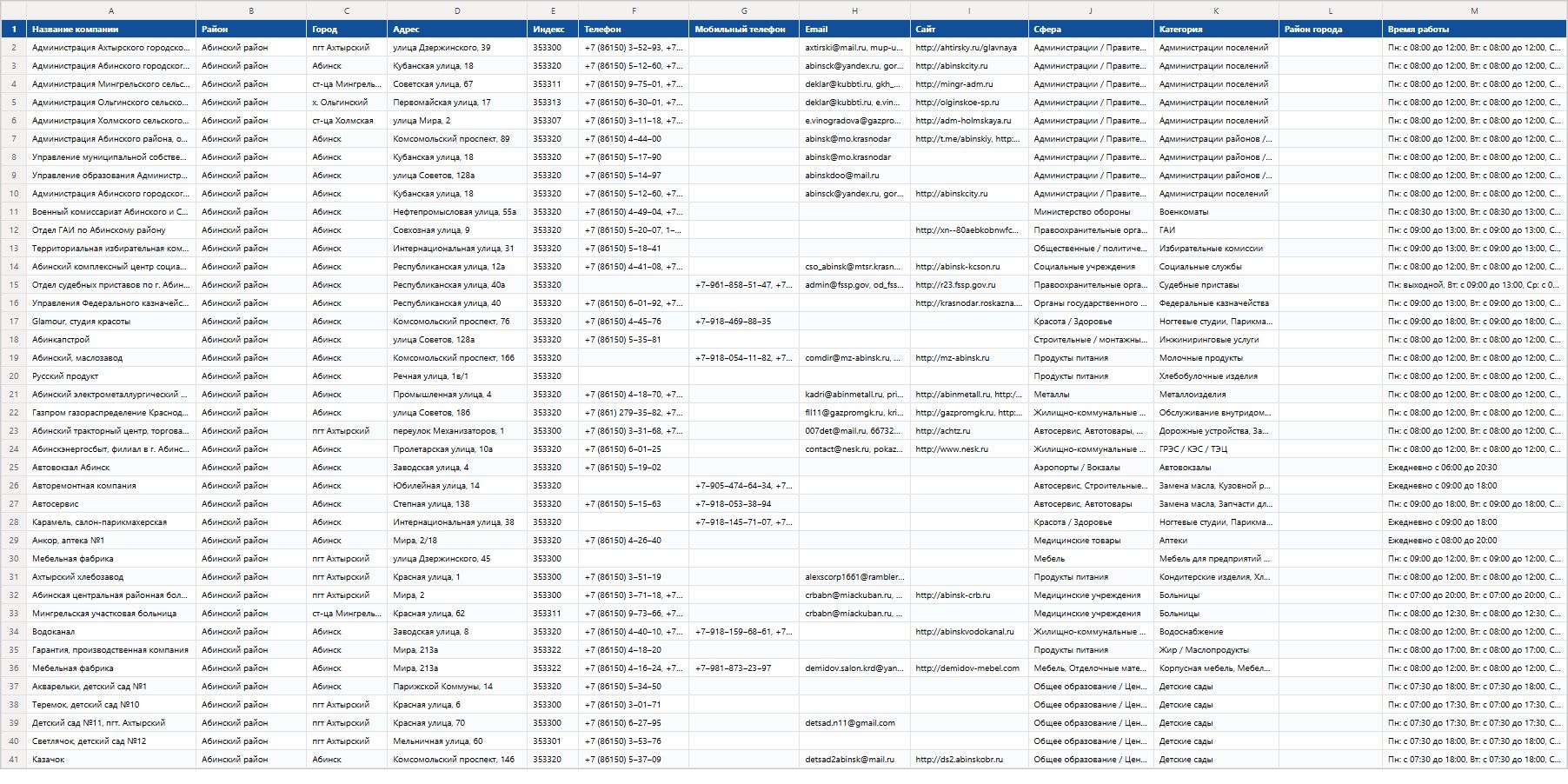Select cell 'Теремок, детский сад №10'
Viewport: 1568px width, 784px height.
(111, 705)
